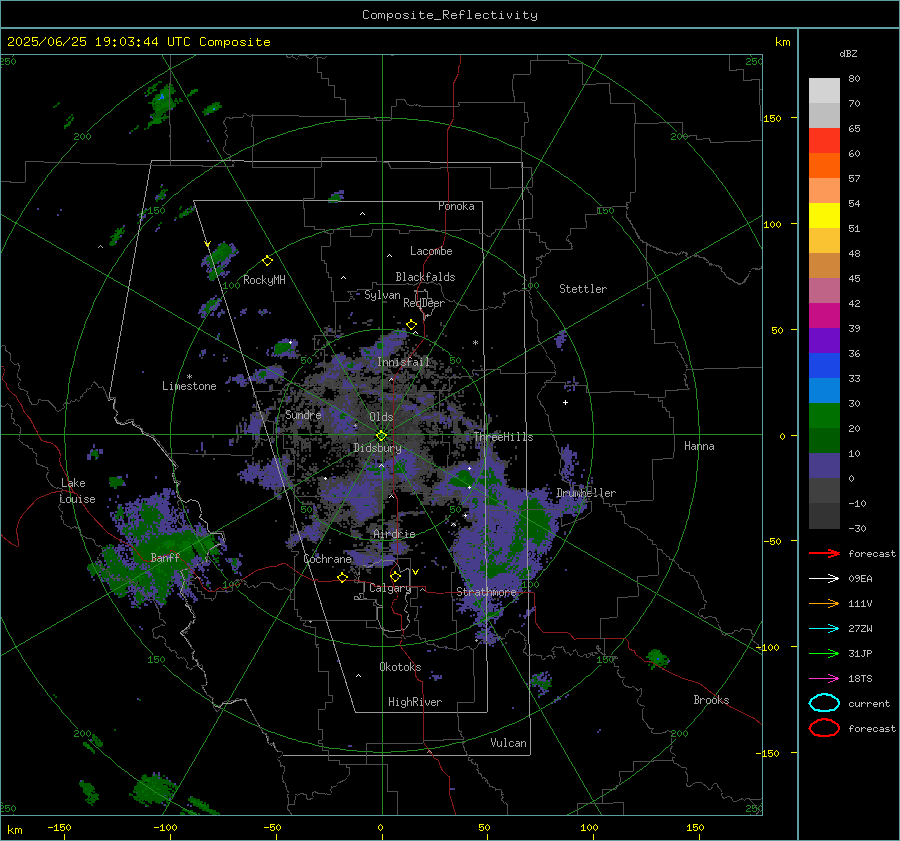Click the Ponoka label
Viewport: 900px width, 841px height.
tap(456, 206)
